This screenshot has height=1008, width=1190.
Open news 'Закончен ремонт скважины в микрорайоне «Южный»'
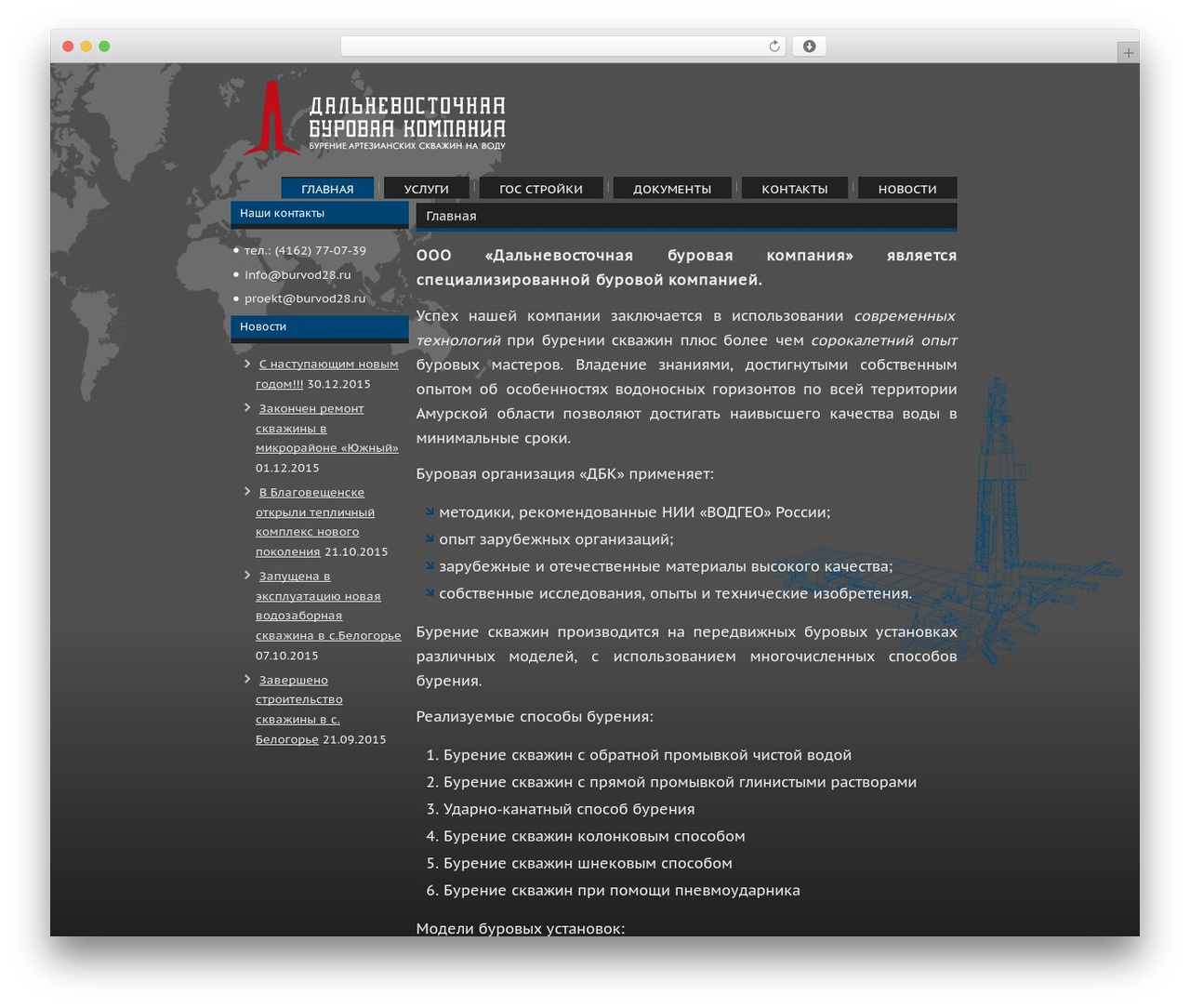[327, 429]
